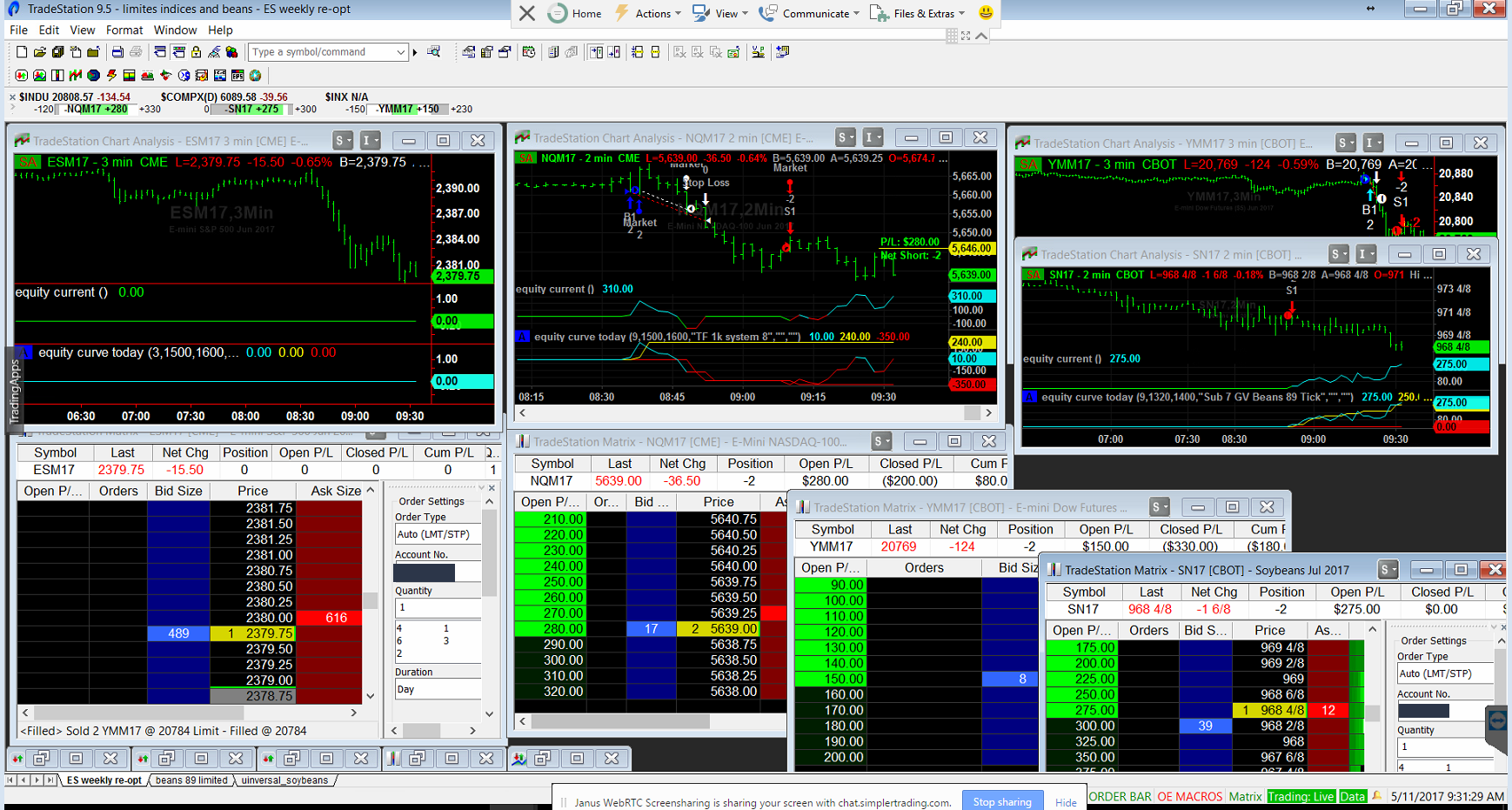Click the EPS icon in shortcut bar
This screenshot has height=810, width=1512.
point(237,76)
